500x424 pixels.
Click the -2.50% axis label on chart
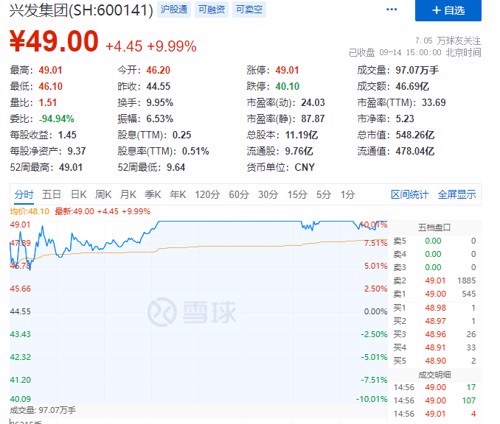click(374, 334)
